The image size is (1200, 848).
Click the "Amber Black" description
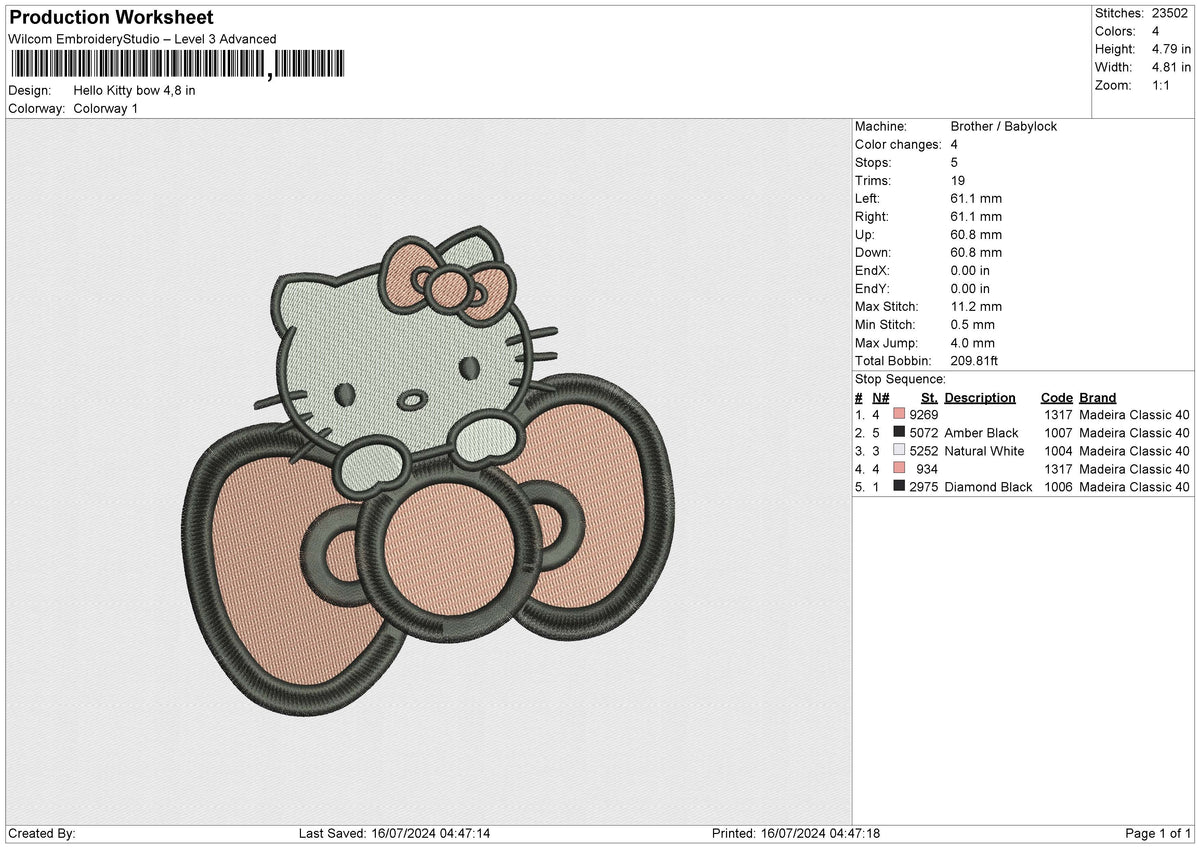click(981, 432)
